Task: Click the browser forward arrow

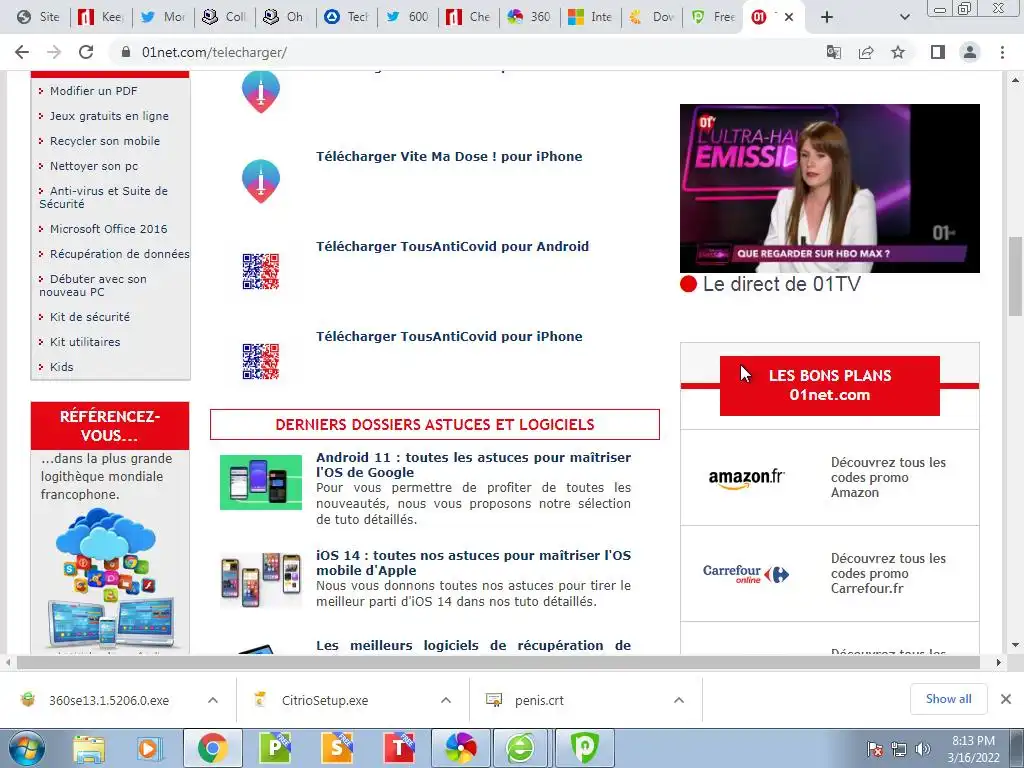Action: pyautogui.click(x=54, y=52)
